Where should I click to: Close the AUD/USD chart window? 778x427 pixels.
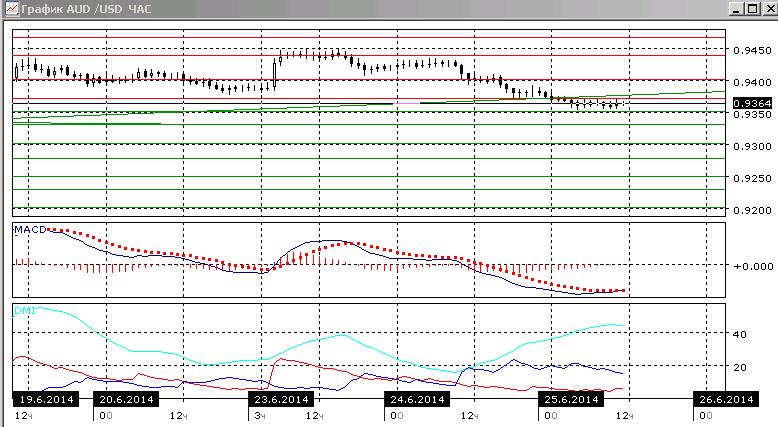point(770,8)
